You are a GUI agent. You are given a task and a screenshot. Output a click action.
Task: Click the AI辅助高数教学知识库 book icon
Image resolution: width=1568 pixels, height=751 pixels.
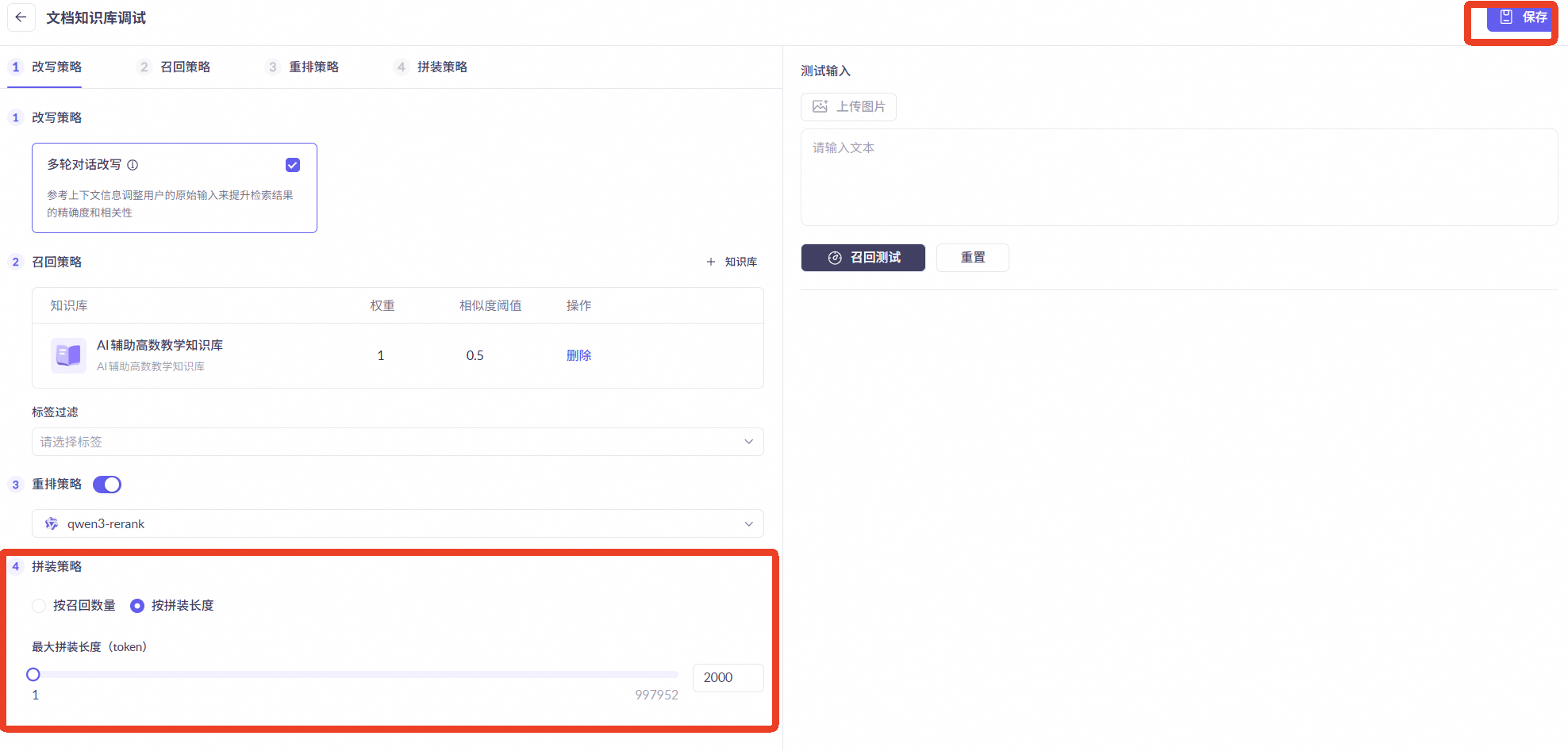(x=68, y=354)
